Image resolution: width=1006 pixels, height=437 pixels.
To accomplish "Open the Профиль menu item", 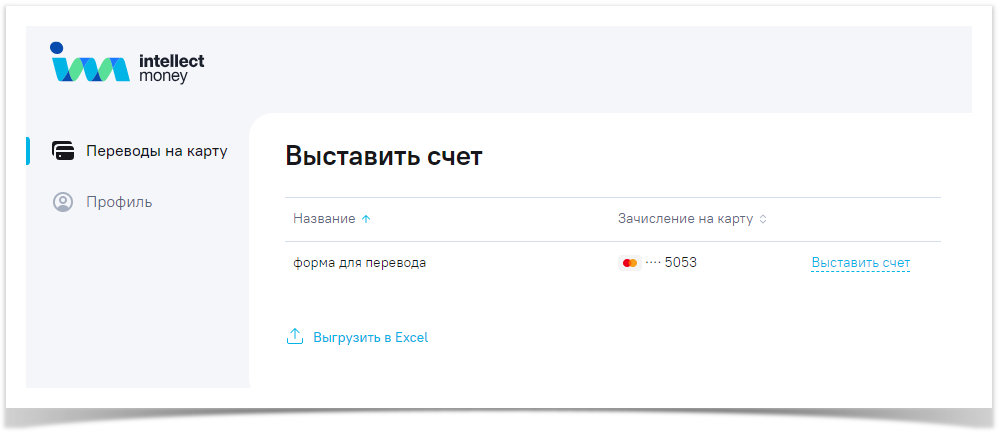I will 119,202.
